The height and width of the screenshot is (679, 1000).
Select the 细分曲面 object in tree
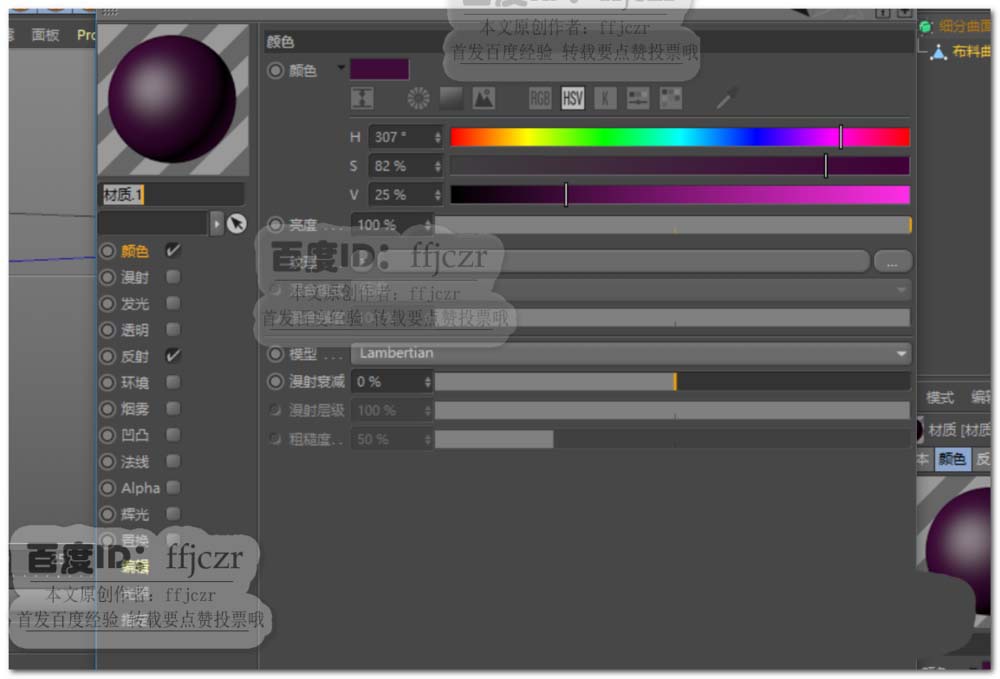point(964,26)
